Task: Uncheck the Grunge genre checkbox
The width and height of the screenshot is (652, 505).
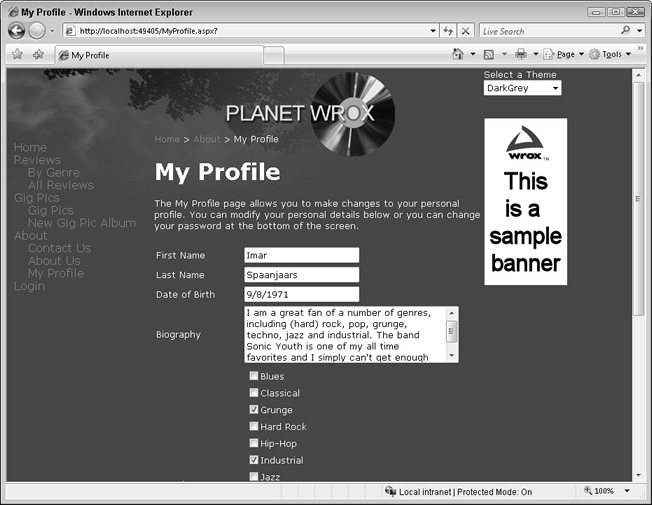Action: point(254,410)
